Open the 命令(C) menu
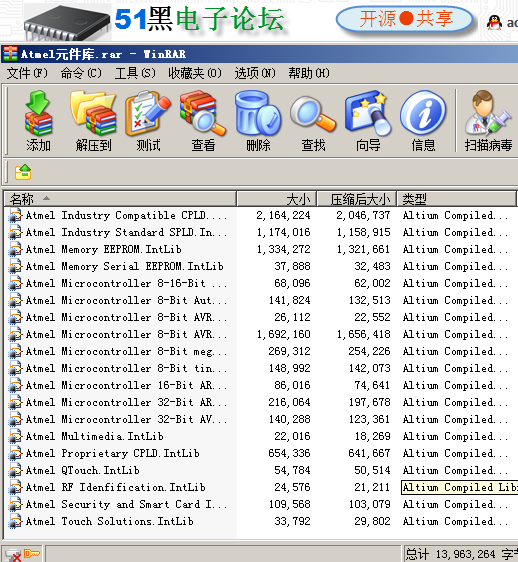This screenshot has width=518, height=562. tap(81, 73)
